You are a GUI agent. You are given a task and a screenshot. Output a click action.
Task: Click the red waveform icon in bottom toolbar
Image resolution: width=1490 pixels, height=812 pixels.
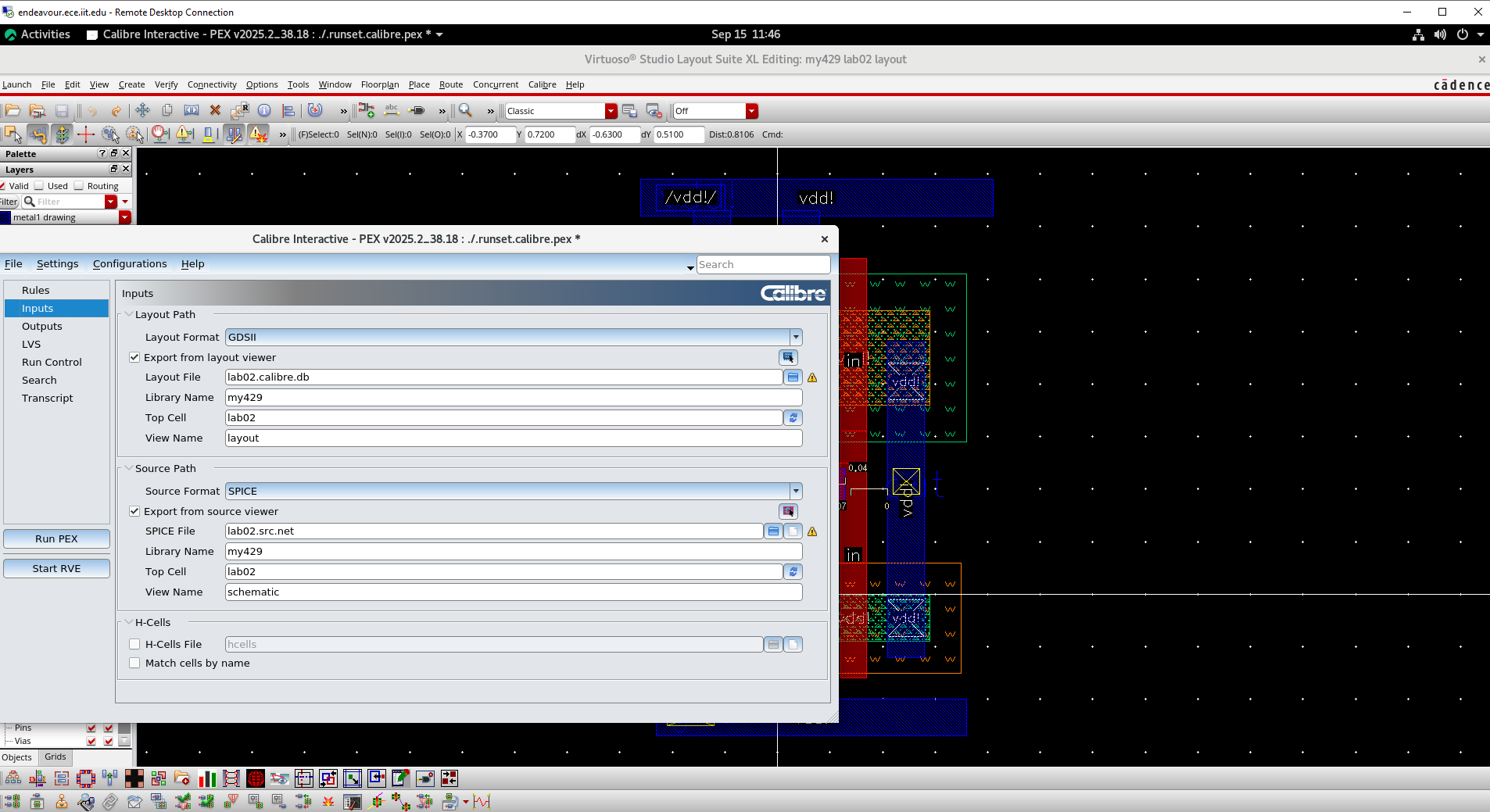pyautogui.click(x=482, y=802)
